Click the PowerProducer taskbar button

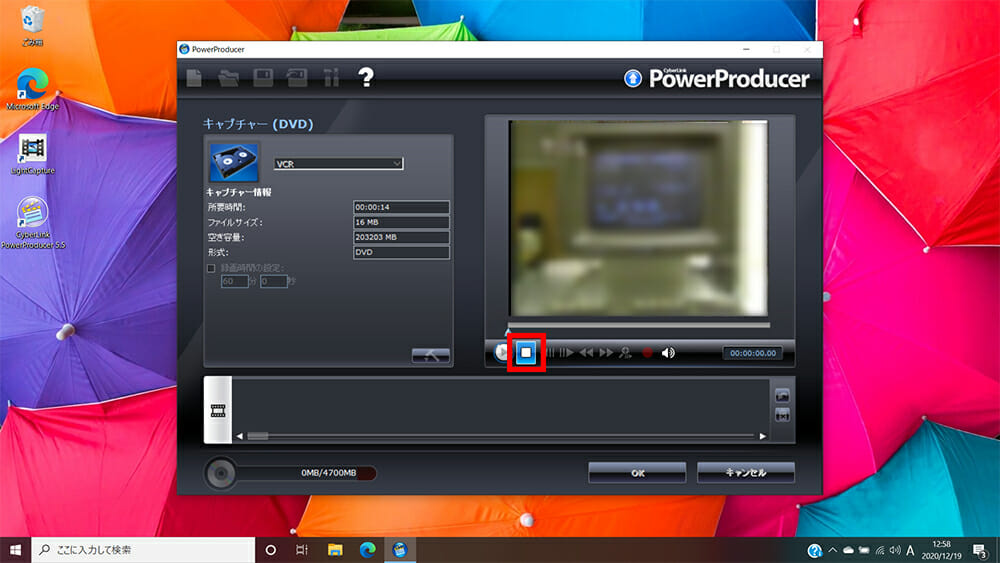[400, 550]
